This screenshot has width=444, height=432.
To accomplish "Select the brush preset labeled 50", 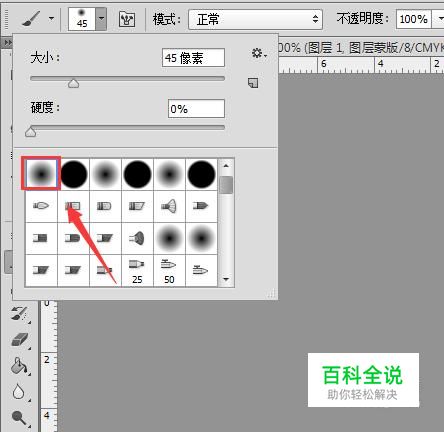I will click(x=169, y=271).
